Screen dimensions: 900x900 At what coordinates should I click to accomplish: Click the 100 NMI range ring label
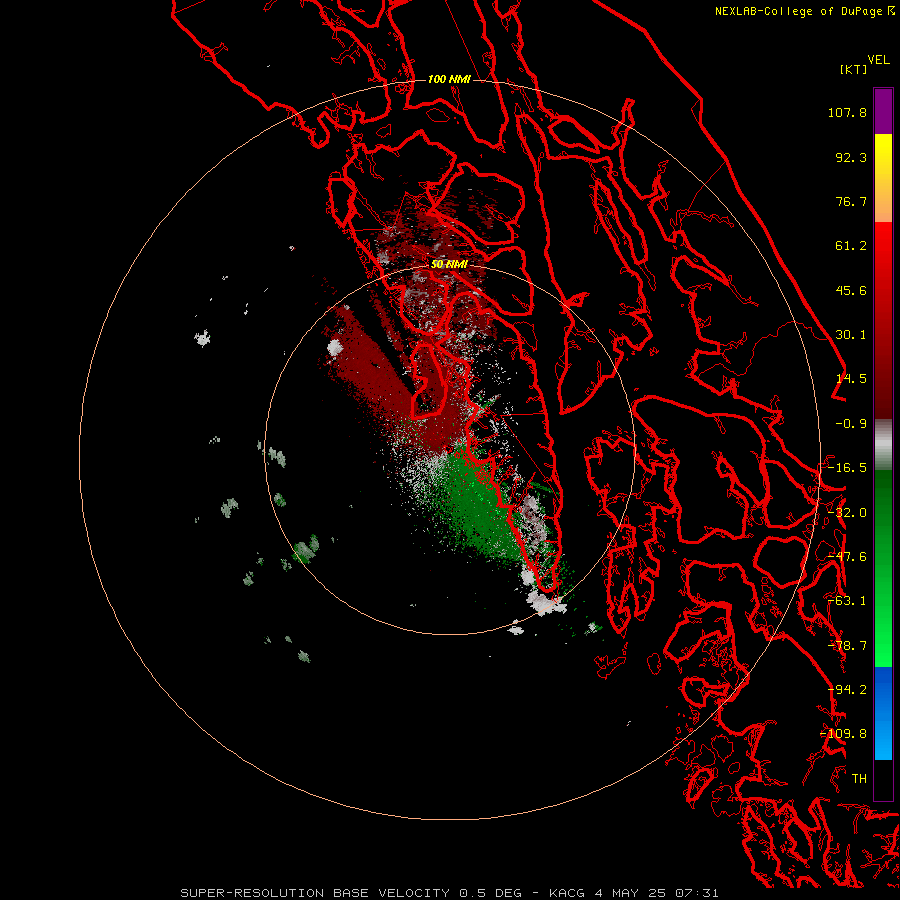tap(449, 79)
